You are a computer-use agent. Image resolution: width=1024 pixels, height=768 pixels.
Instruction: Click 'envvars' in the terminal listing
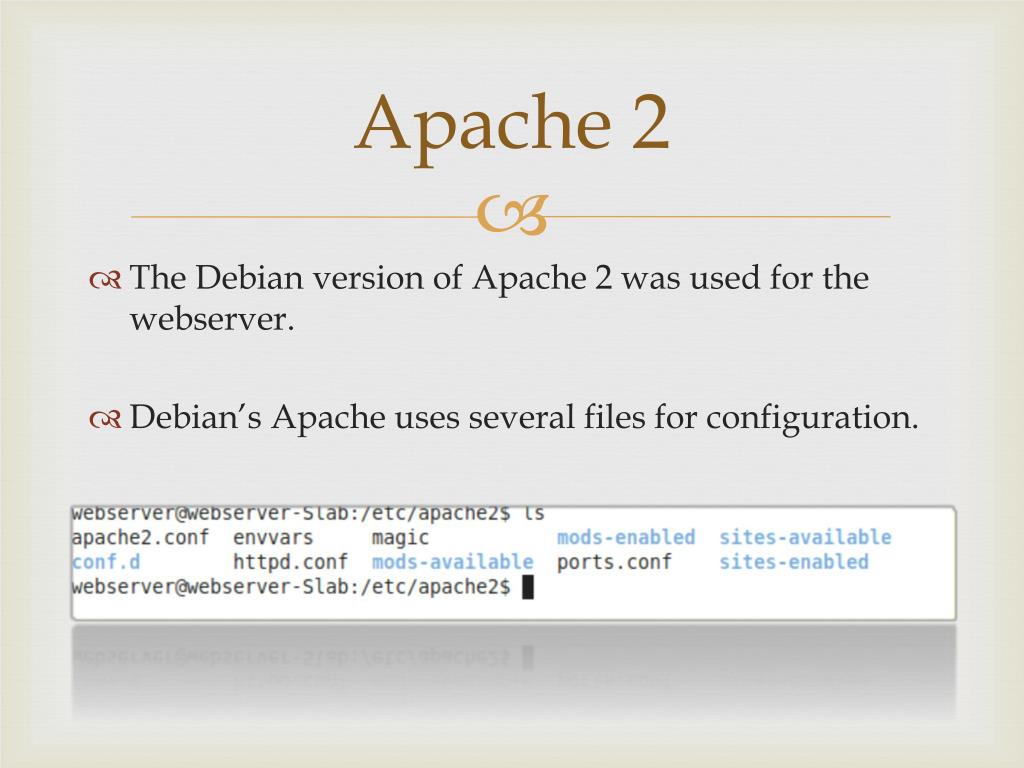pos(273,538)
